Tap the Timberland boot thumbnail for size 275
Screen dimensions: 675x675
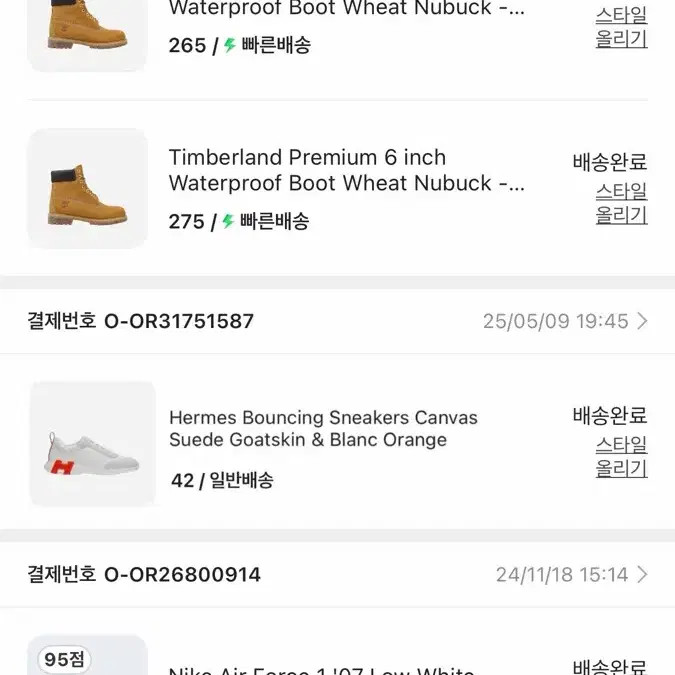87,189
